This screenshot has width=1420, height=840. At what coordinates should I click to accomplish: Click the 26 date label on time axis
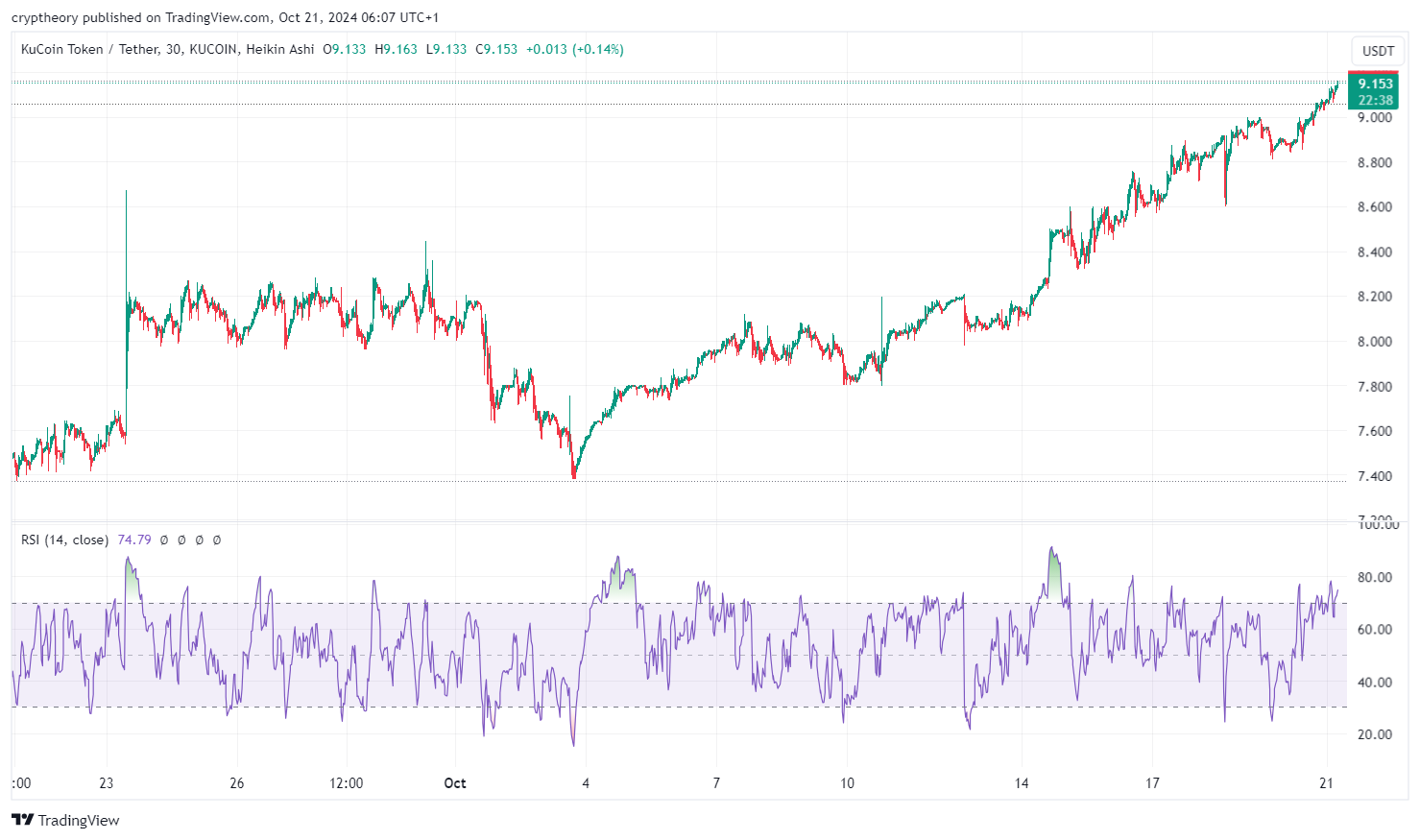[x=236, y=783]
